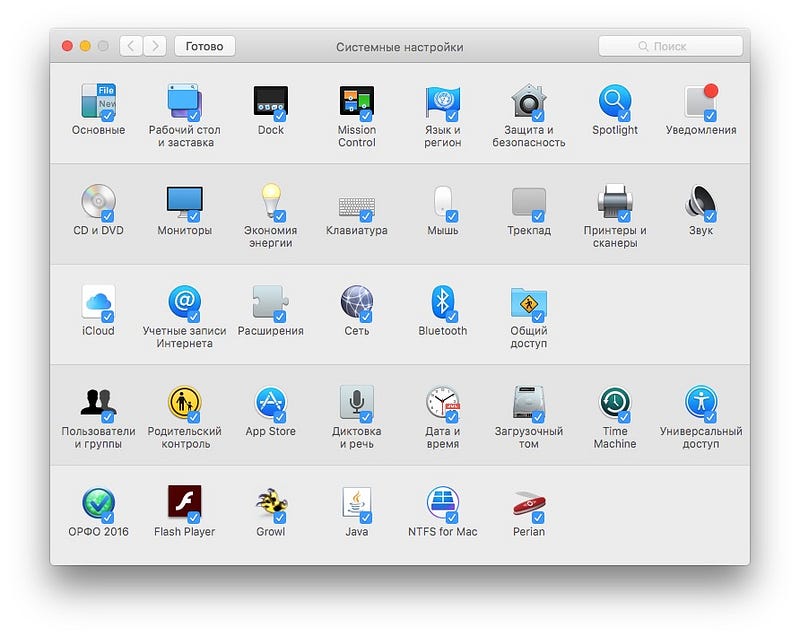Open Учетные записи Интернета @ icon
Screen dimensions: 800x637
click(x=185, y=302)
